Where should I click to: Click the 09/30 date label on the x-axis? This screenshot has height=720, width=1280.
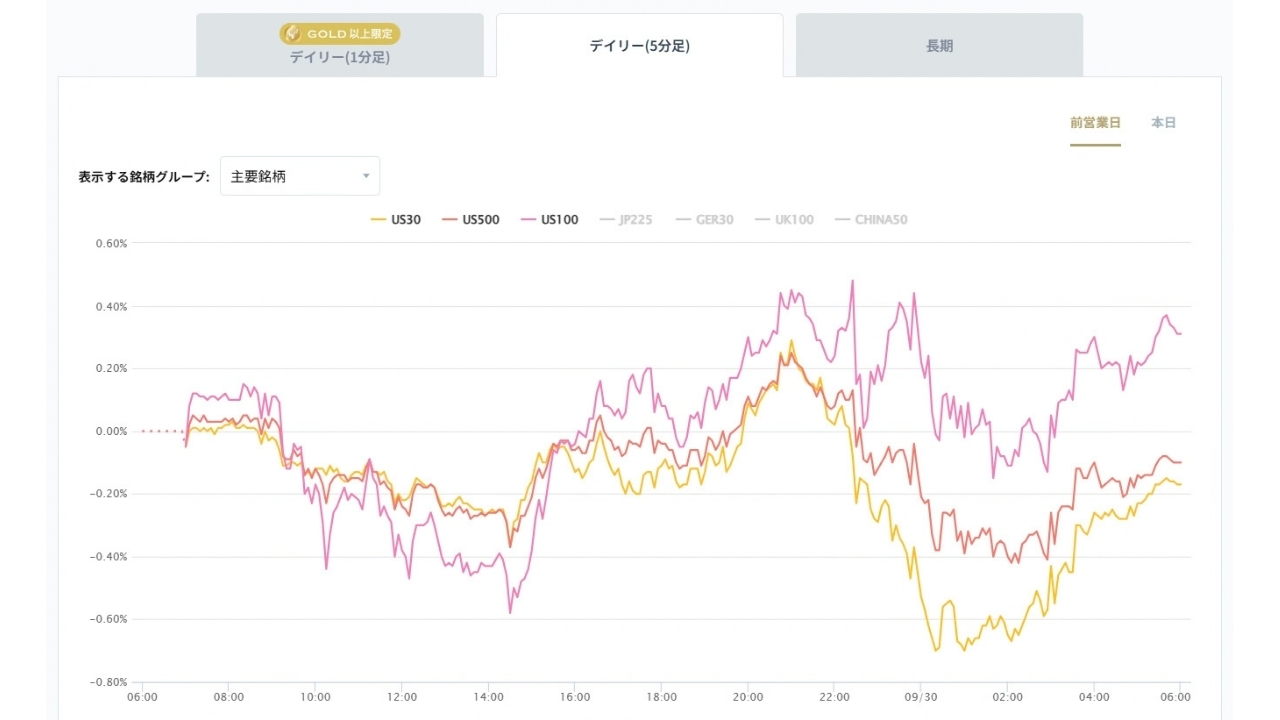coord(921,697)
